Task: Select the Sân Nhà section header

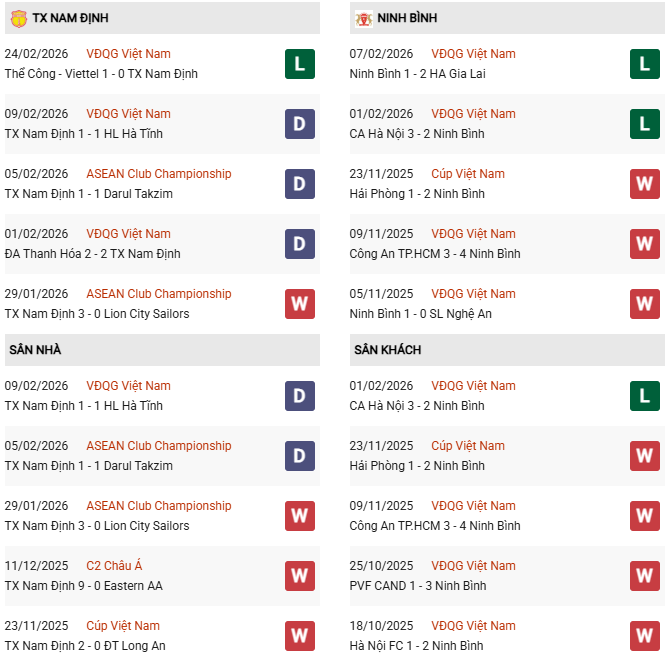Action: coord(36,350)
